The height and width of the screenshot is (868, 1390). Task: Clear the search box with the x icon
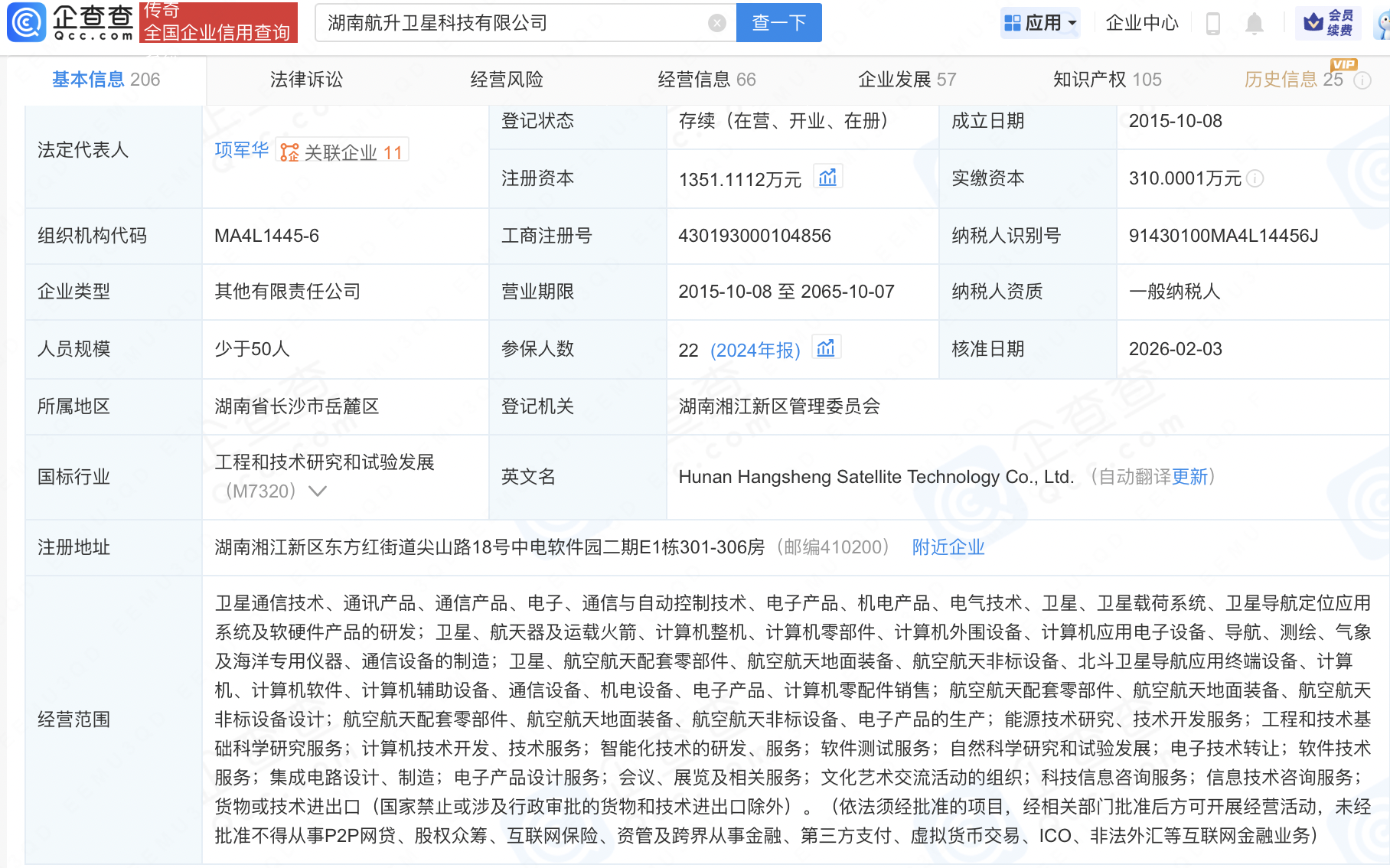tap(717, 22)
